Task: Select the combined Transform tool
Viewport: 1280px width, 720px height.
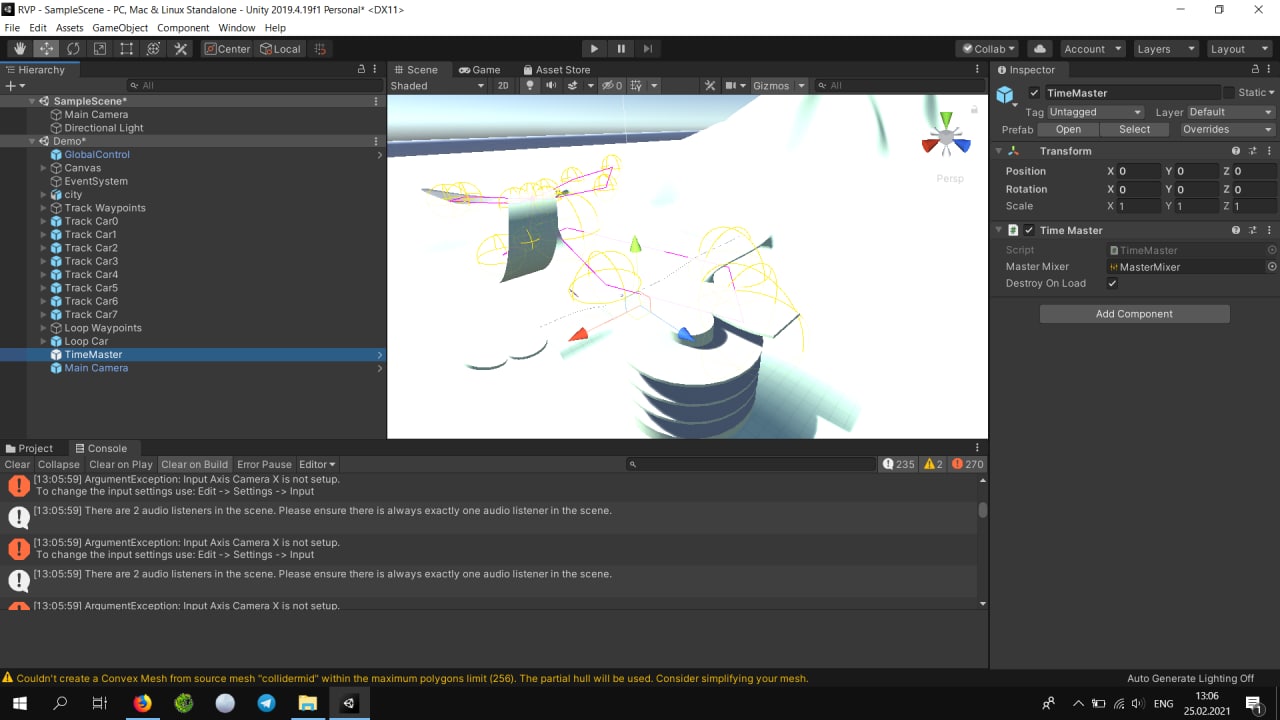Action: coord(154,49)
